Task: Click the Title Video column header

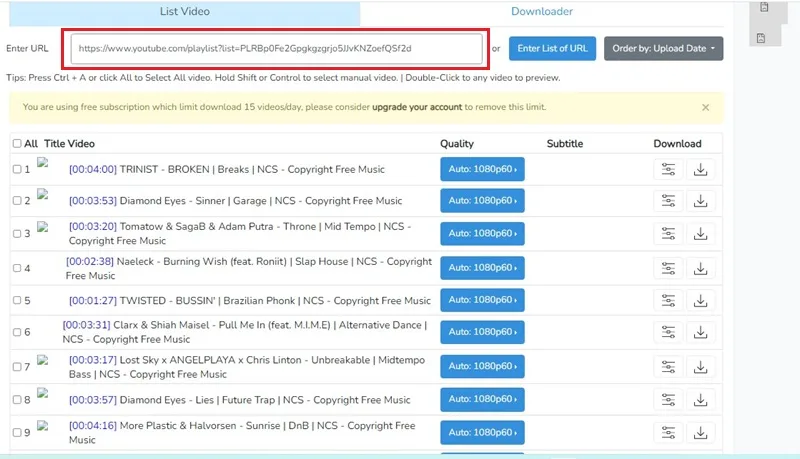Action: tap(69, 144)
